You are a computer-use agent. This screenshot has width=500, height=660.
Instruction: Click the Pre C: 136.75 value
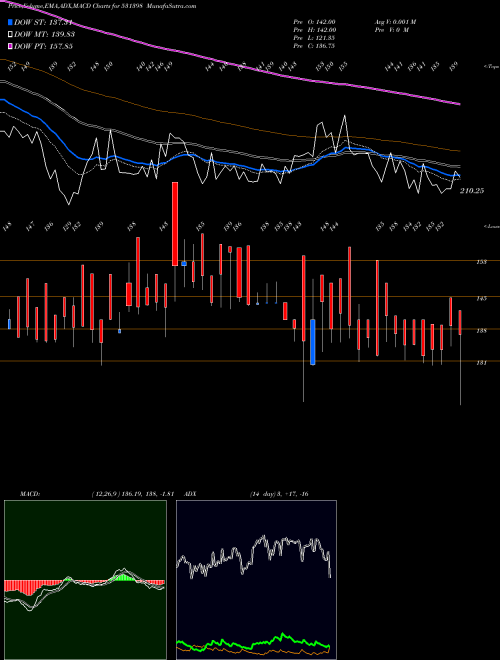(314, 46)
